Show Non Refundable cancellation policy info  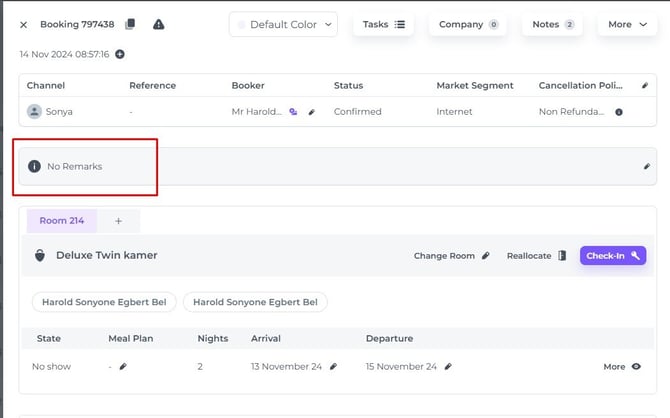(x=618, y=112)
